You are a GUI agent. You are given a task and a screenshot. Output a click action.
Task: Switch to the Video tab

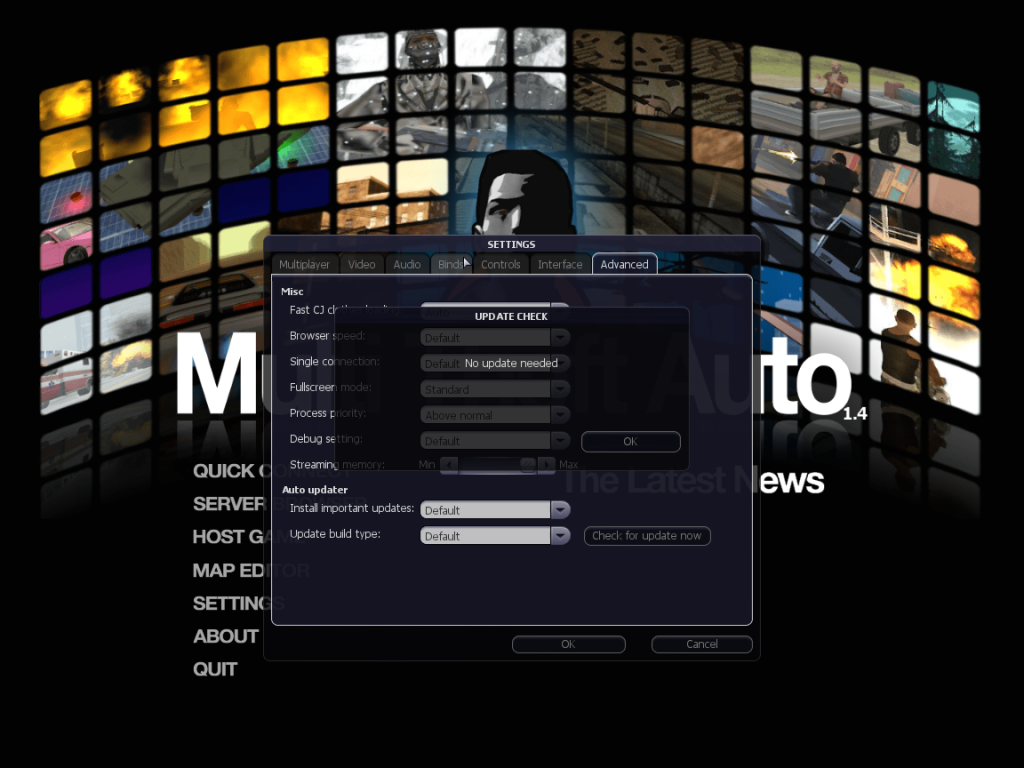[361, 265]
